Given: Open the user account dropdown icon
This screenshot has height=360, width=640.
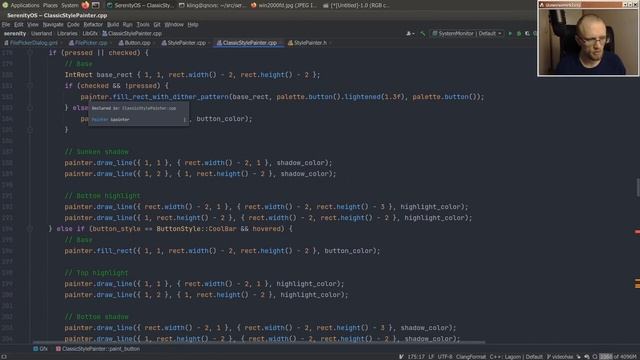Looking at the screenshot, I should tap(410, 33).
